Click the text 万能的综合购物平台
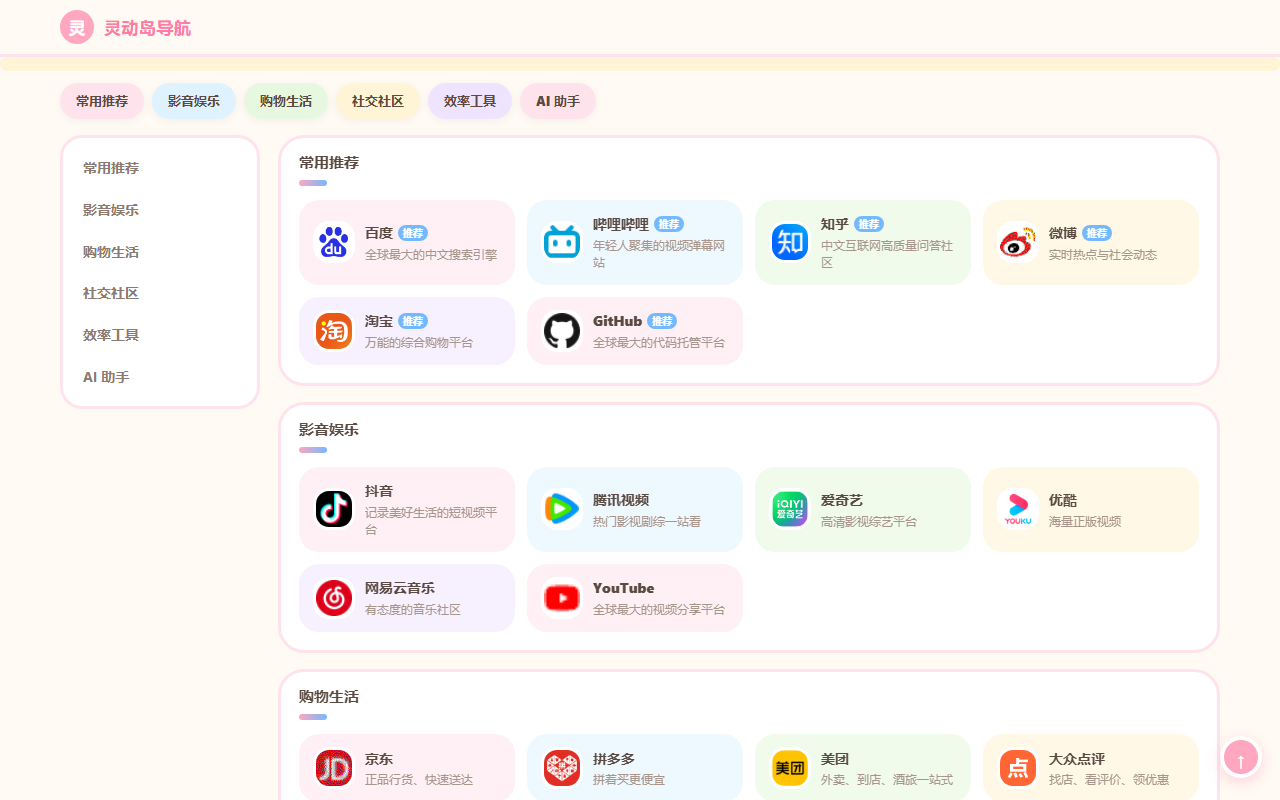 (419, 343)
